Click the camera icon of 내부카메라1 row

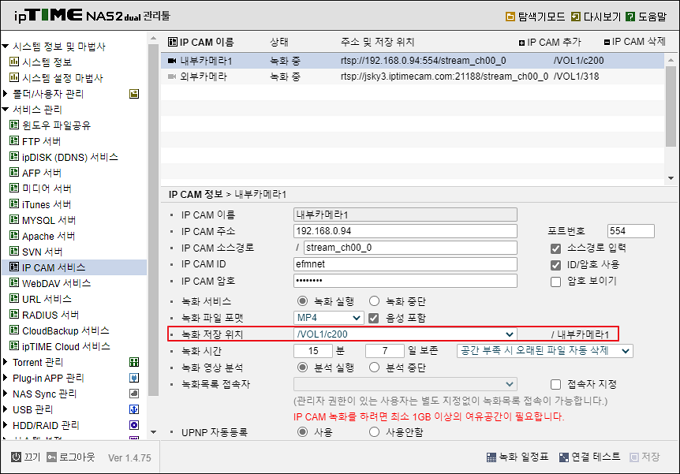pyautogui.click(x=172, y=60)
